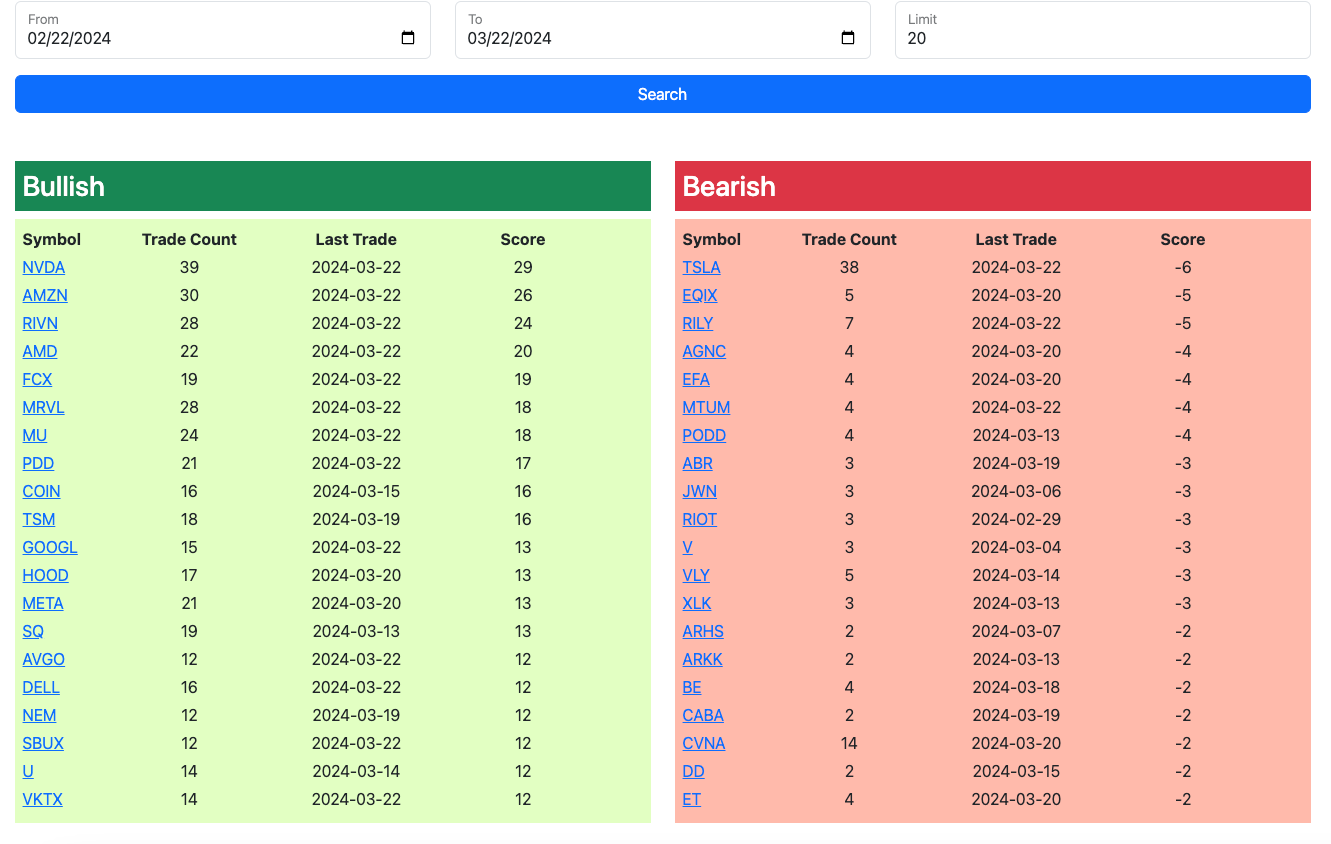
Task: Open the AMZN symbol link
Action: (45, 295)
